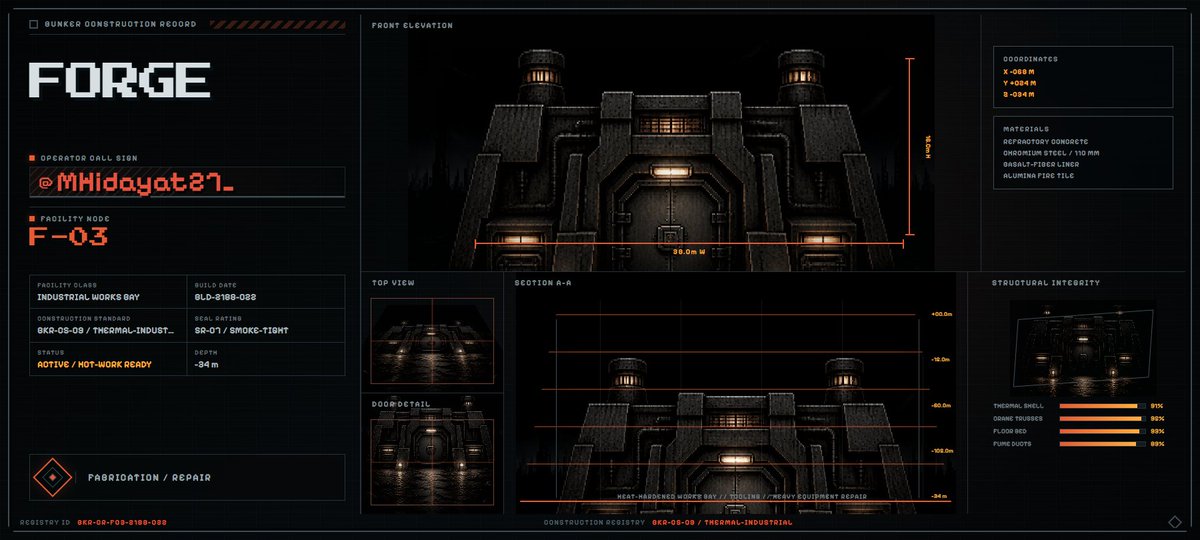Image resolution: width=1200 pixels, height=540 pixels.
Task: Tick the checkbox beside Bunker Construction Record
Action: (x=35, y=24)
